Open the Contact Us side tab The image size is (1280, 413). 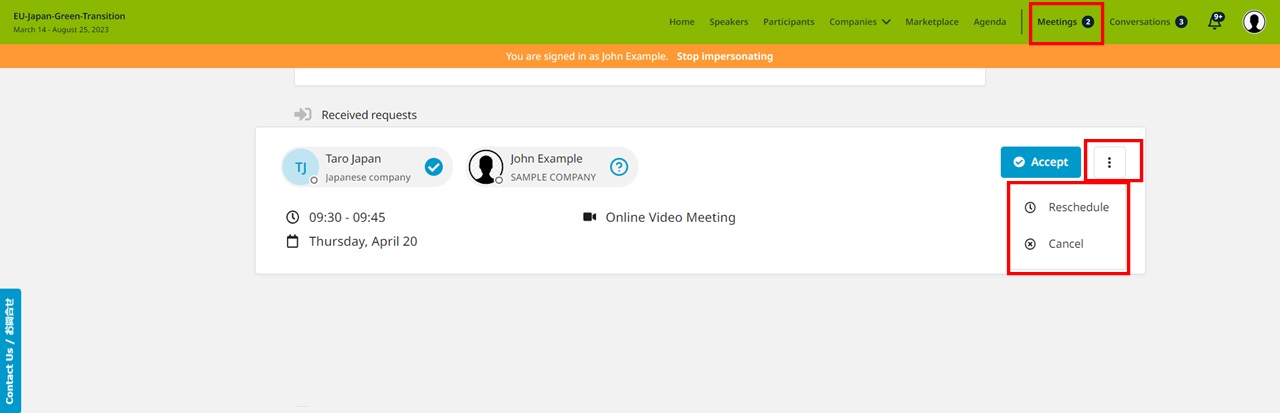click(10, 350)
